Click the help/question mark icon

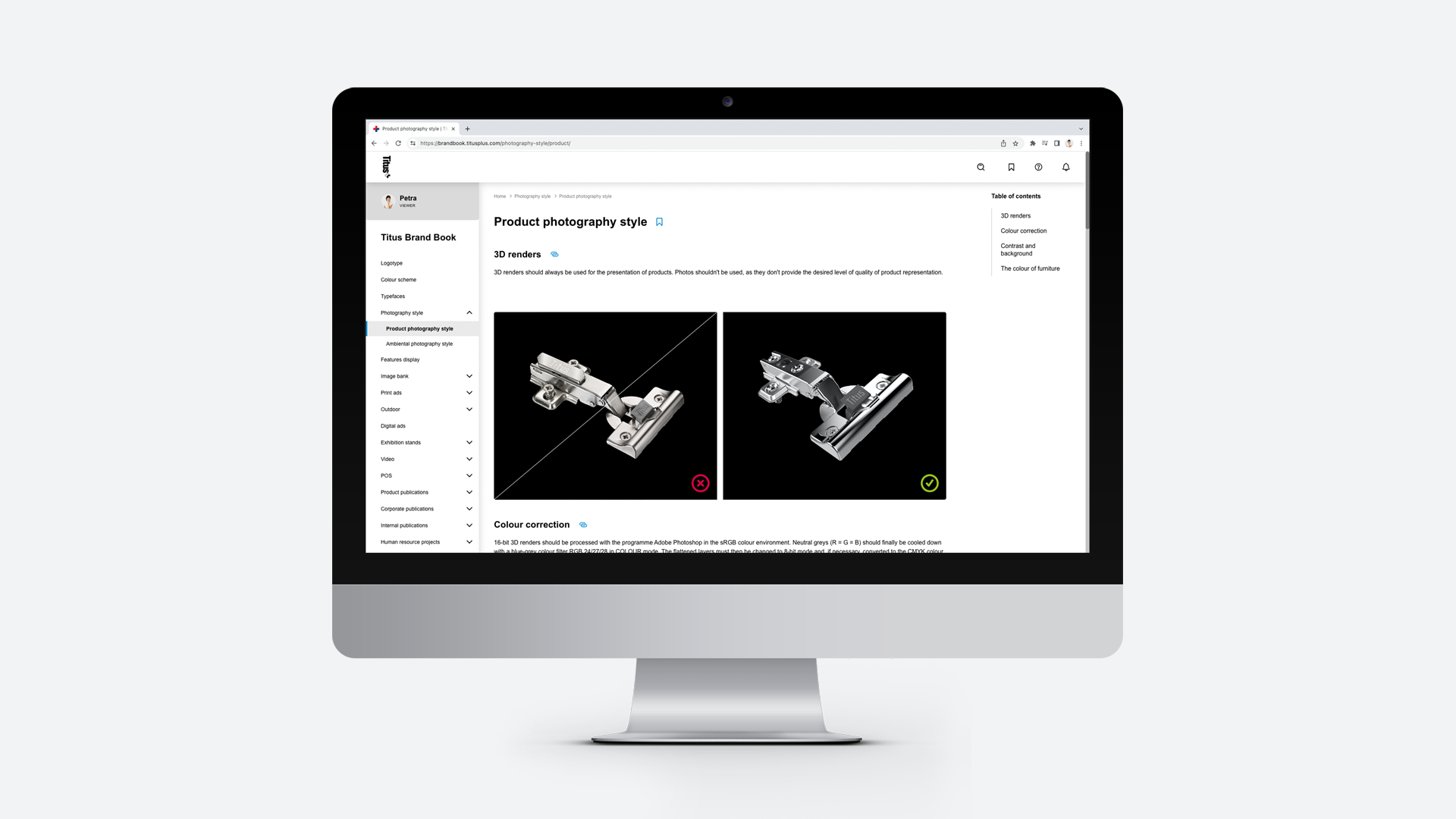click(1038, 166)
